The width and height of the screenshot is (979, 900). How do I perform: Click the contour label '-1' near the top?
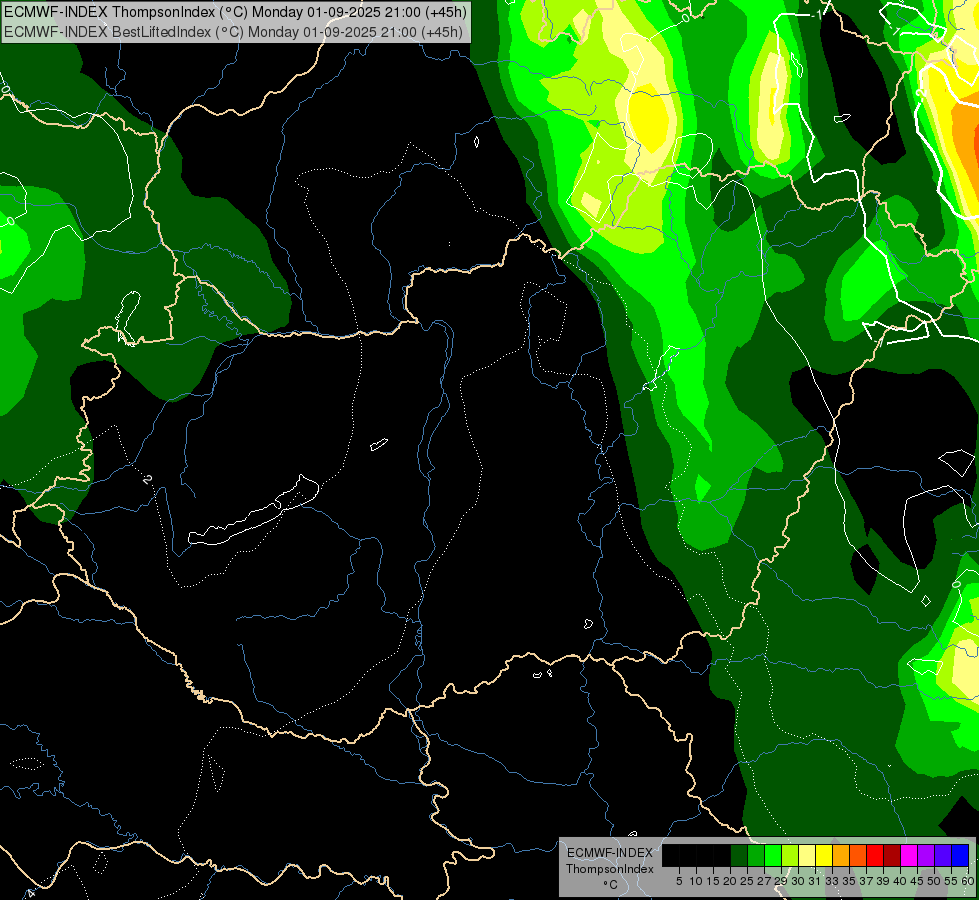pos(815,15)
